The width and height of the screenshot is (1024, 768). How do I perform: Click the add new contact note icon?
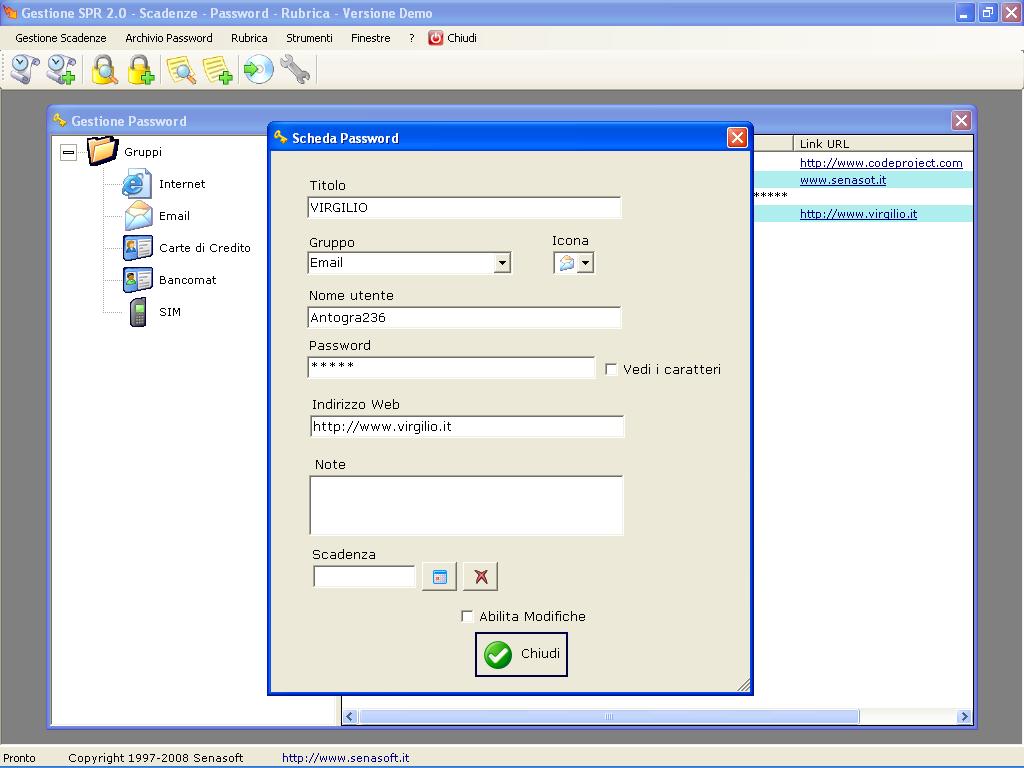pos(217,69)
